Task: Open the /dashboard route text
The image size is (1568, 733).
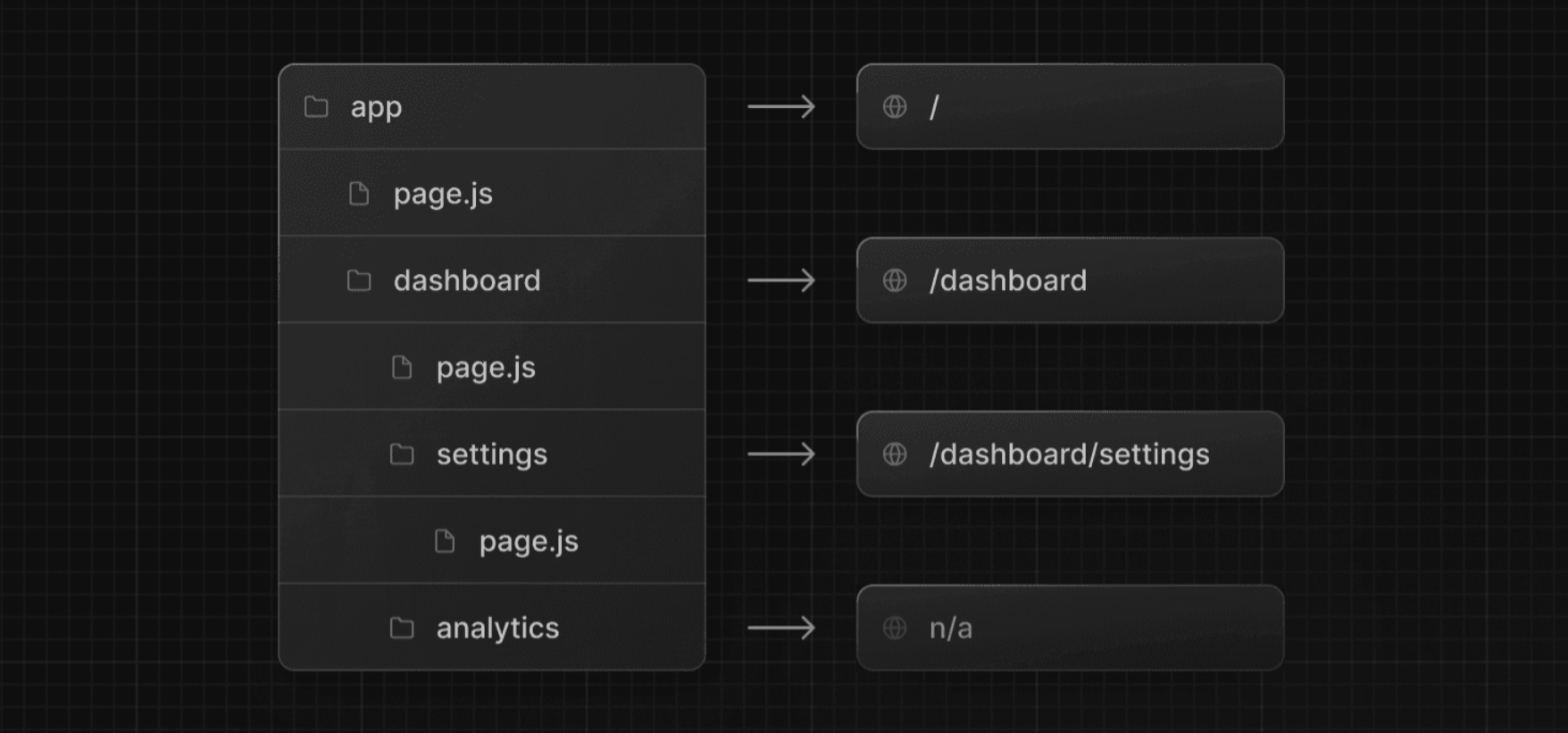Action: coord(1008,280)
